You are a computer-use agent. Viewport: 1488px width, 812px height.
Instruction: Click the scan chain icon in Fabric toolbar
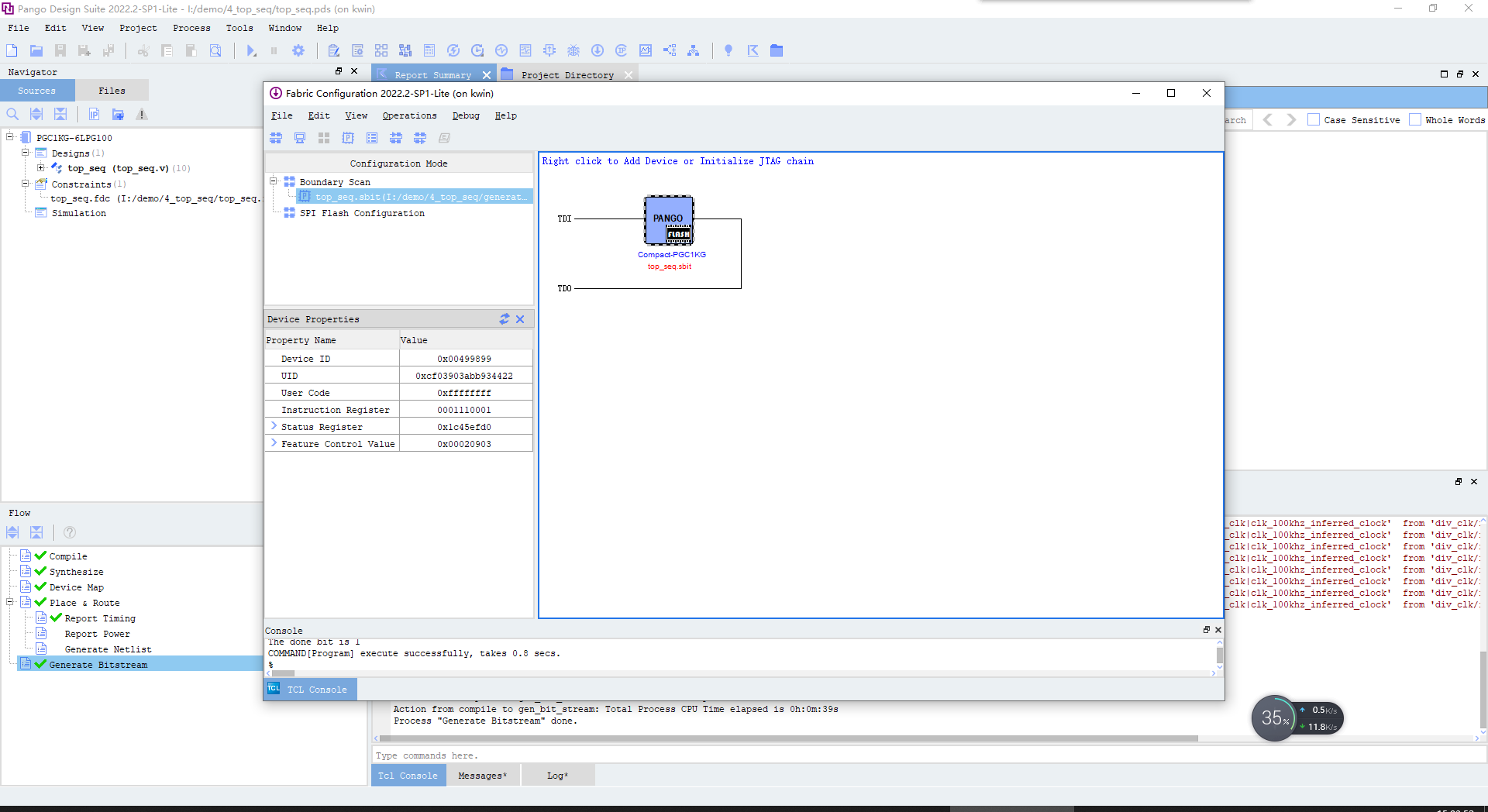pos(276,138)
